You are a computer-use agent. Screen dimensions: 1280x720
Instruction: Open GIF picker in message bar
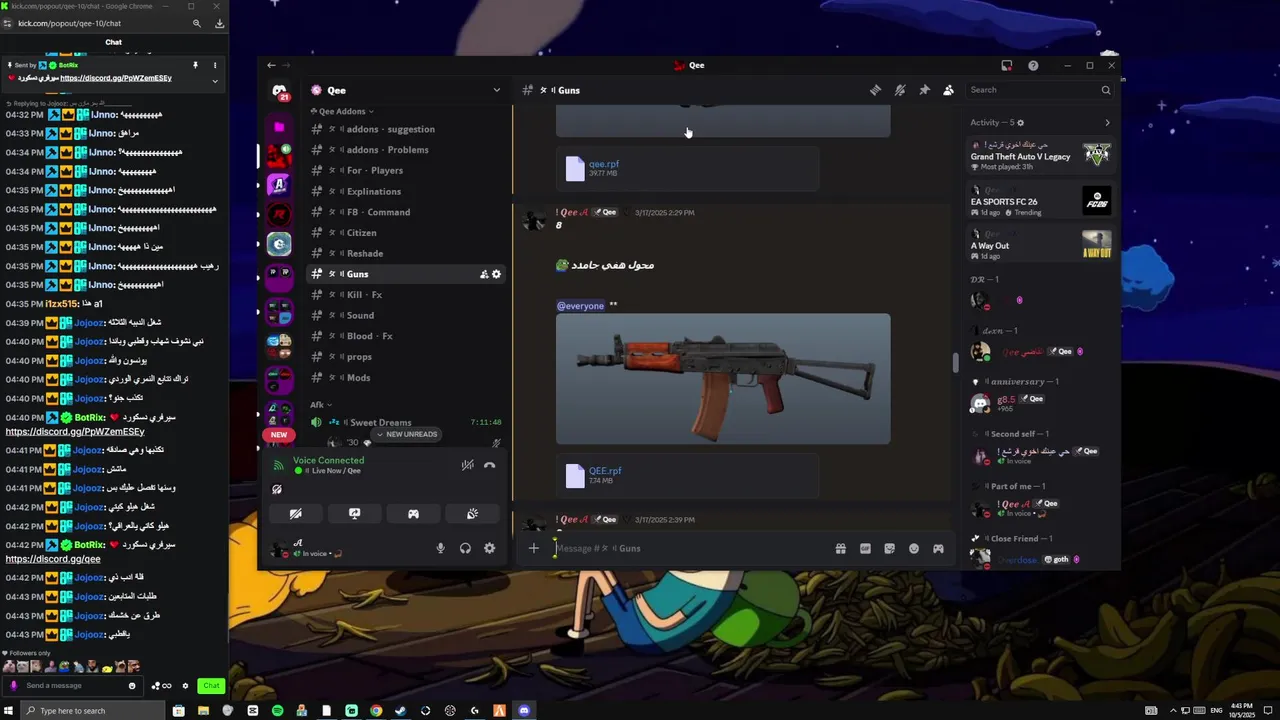coord(865,548)
